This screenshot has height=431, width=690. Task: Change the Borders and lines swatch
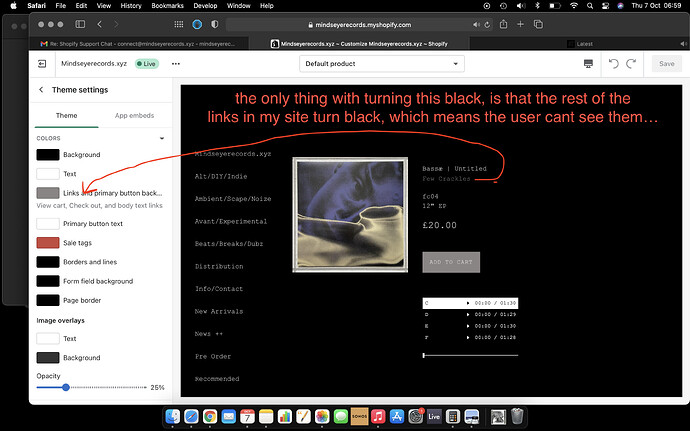click(48, 262)
